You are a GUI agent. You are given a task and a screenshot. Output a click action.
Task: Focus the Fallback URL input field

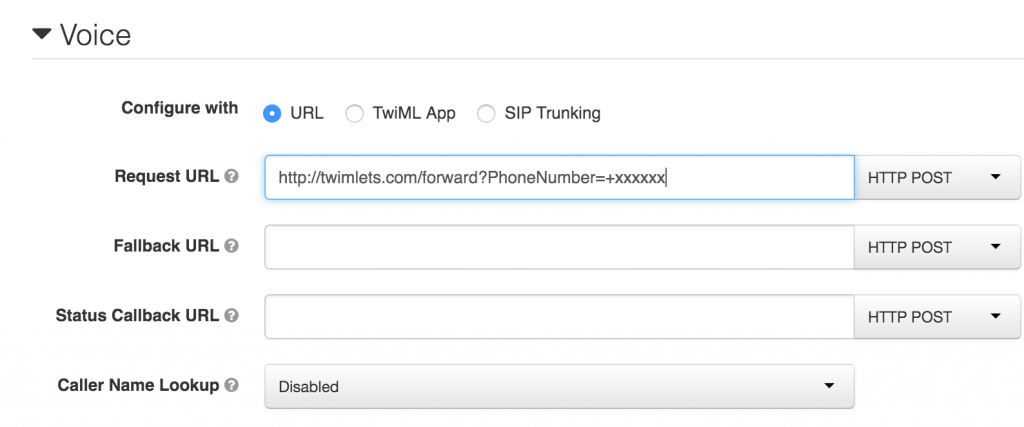[559, 247]
